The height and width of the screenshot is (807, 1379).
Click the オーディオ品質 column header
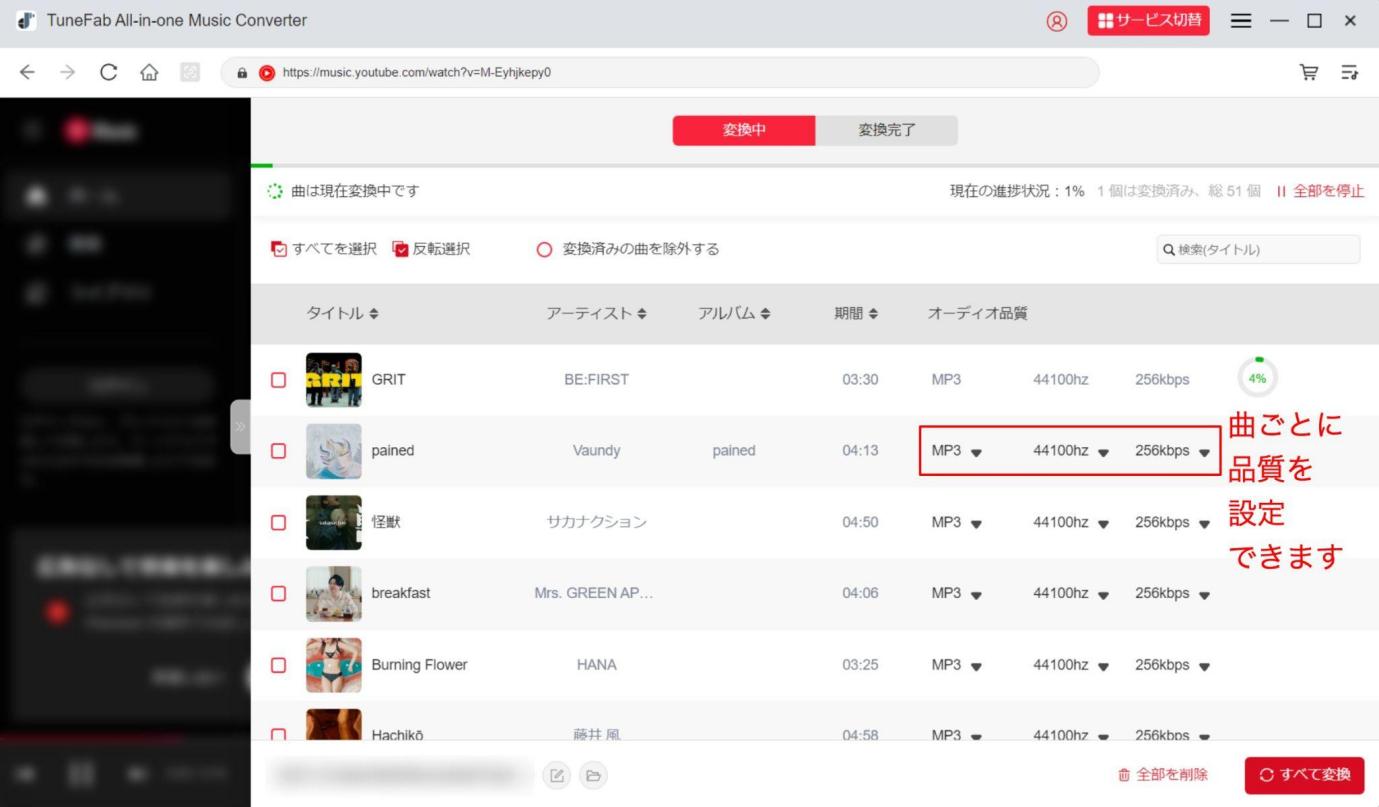[977, 314]
